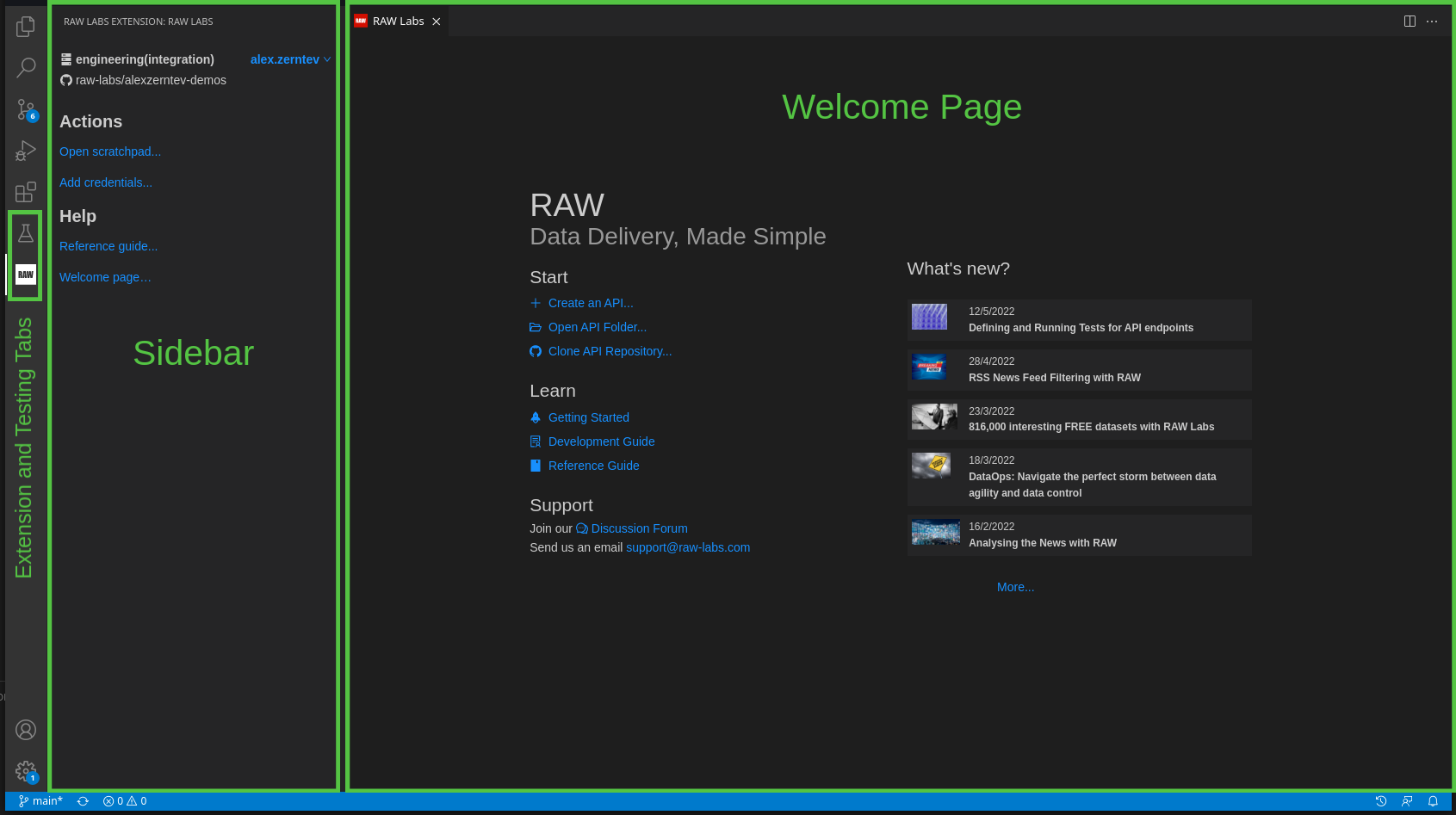This screenshot has width=1456, height=815.
Task: Open the Manage gear icon
Action: coord(26,771)
